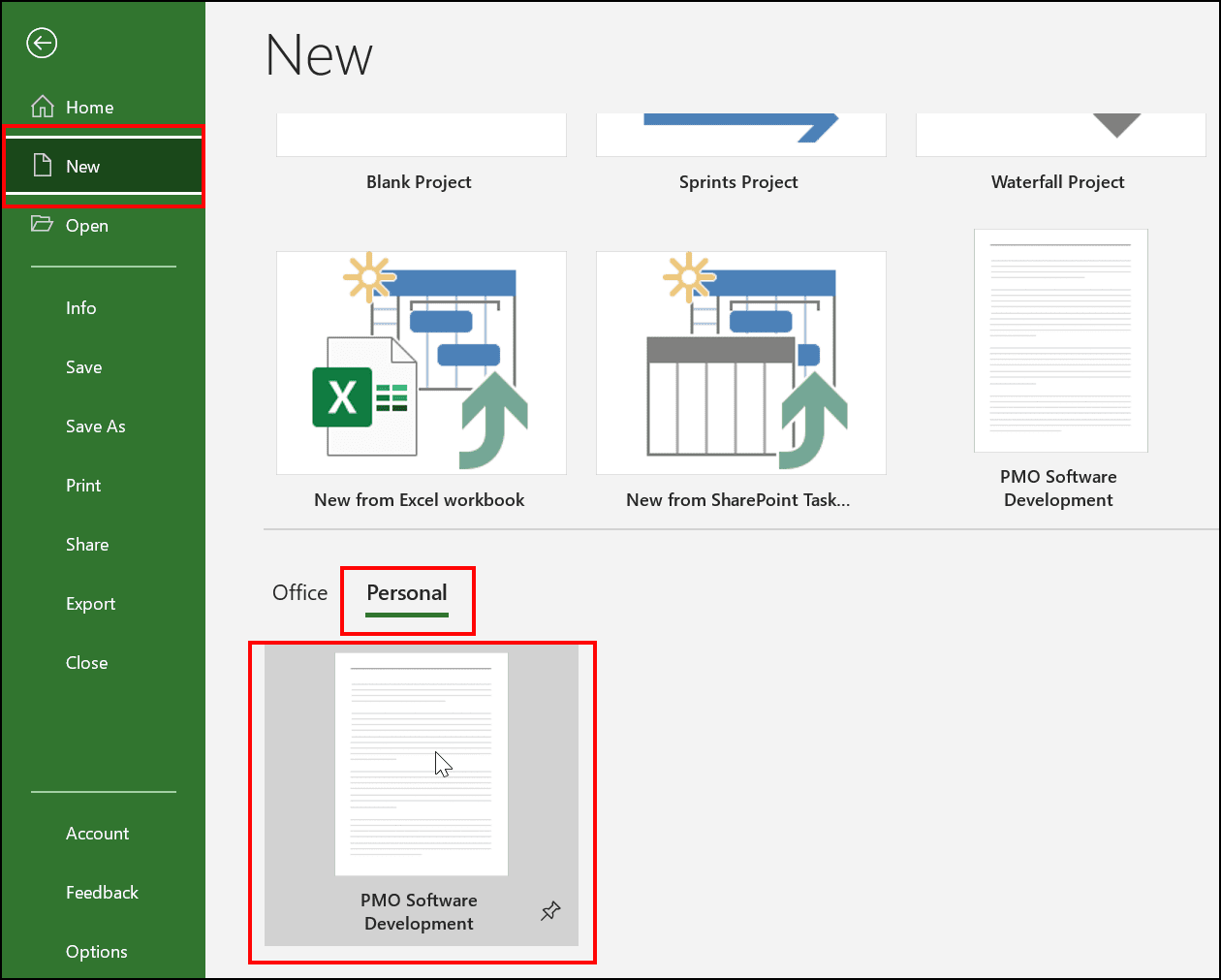Click the New from Excel workbook label
The height and width of the screenshot is (980, 1221).
(x=420, y=500)
